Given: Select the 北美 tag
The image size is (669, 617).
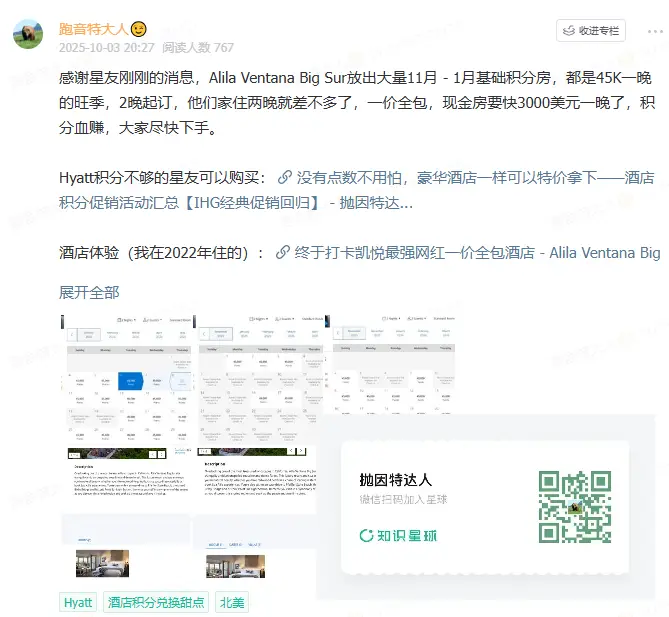Looking at the screenshot, I should [x=232, y=602].
